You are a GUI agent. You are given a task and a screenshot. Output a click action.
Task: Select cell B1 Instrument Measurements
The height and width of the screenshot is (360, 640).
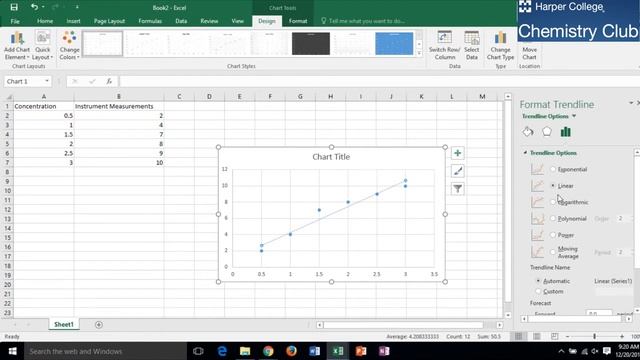[x=119, y=106]
